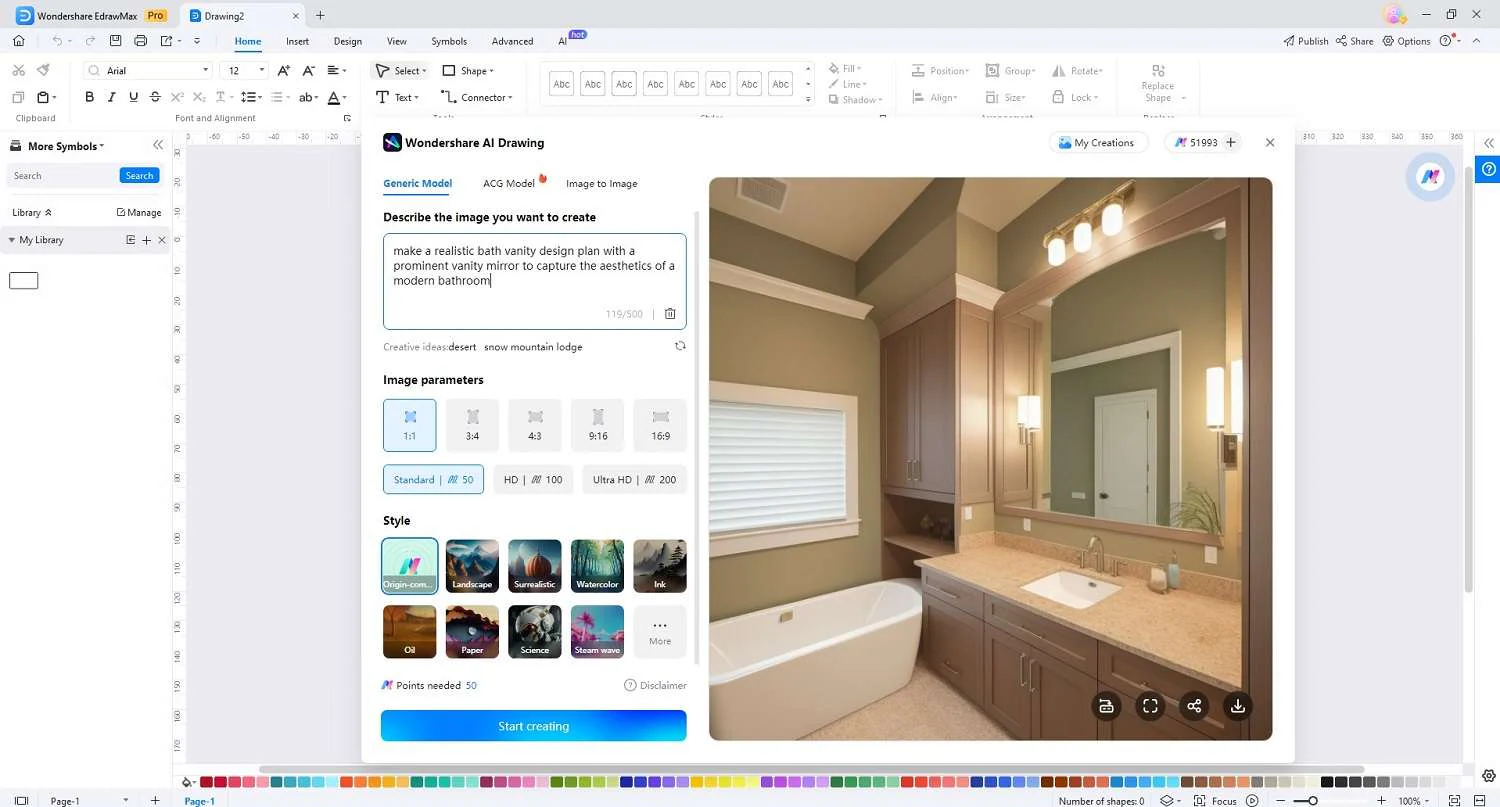Toggle Underline formatting

click(133, 97)
